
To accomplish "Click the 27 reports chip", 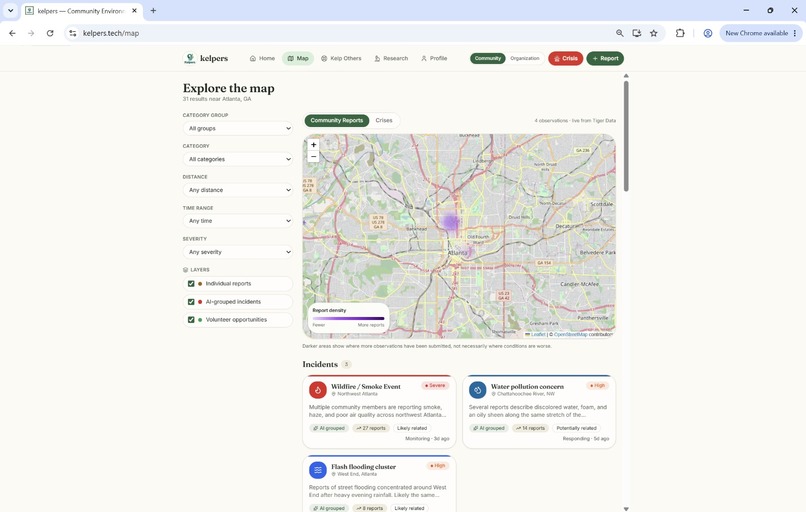I will click(x=371, y=428).
